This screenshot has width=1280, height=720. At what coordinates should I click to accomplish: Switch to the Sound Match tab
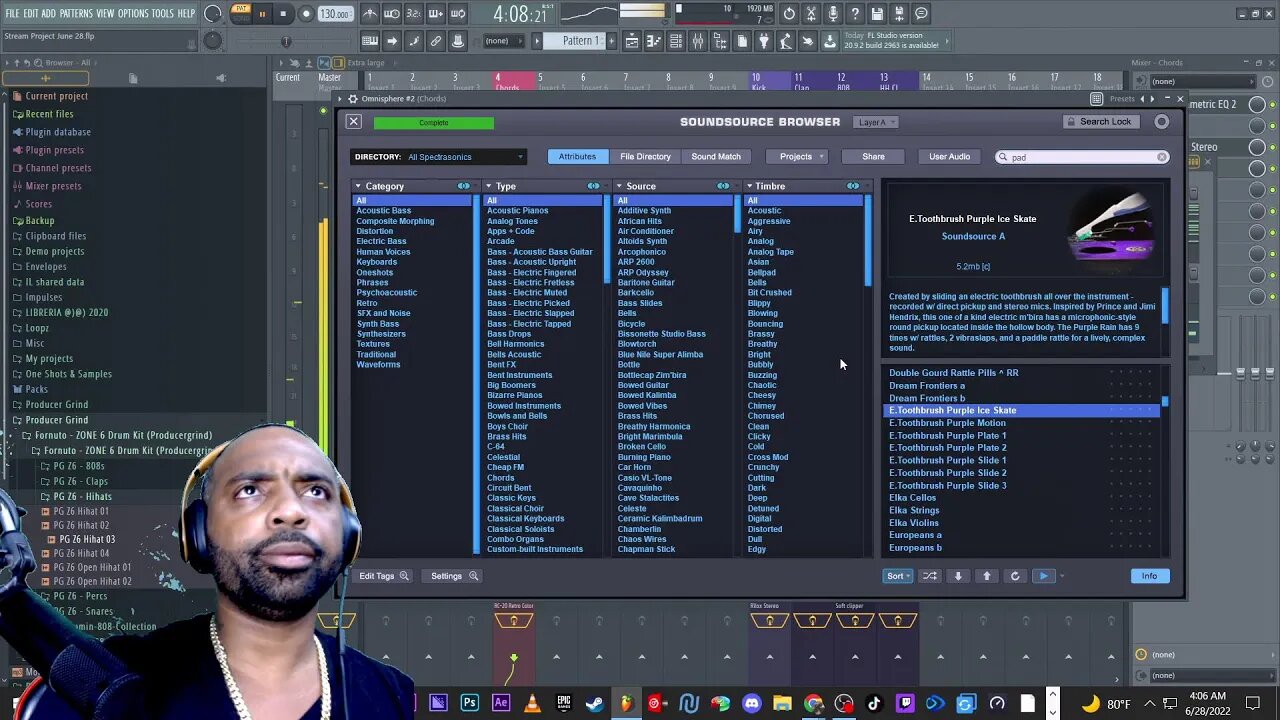tap(716, 157)
